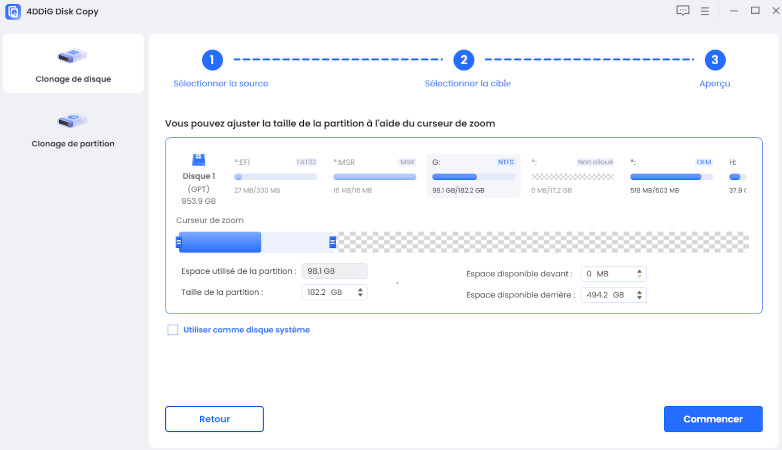The width and height of the screenshot is (782, 450).
Task: Click Espace utilisé de la partition field
Action: [x=334, y=271]
